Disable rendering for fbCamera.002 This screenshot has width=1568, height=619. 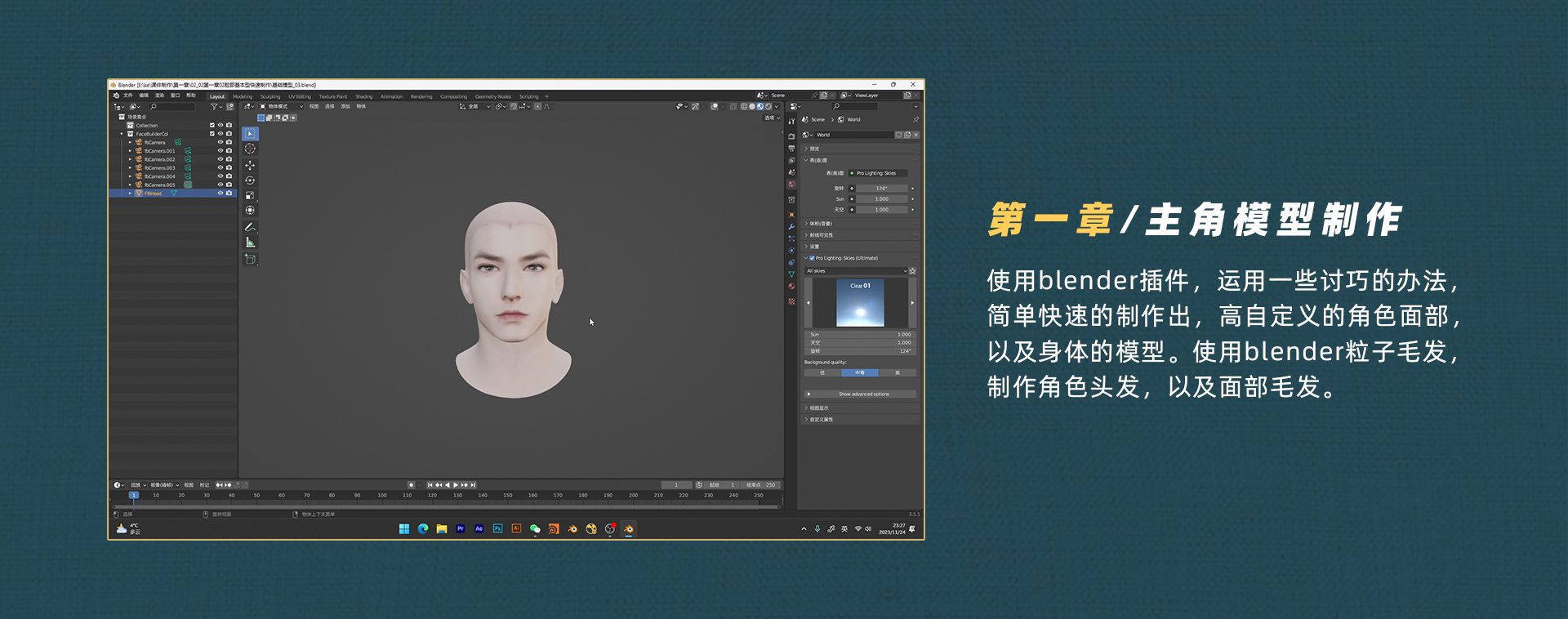(229, 159)
